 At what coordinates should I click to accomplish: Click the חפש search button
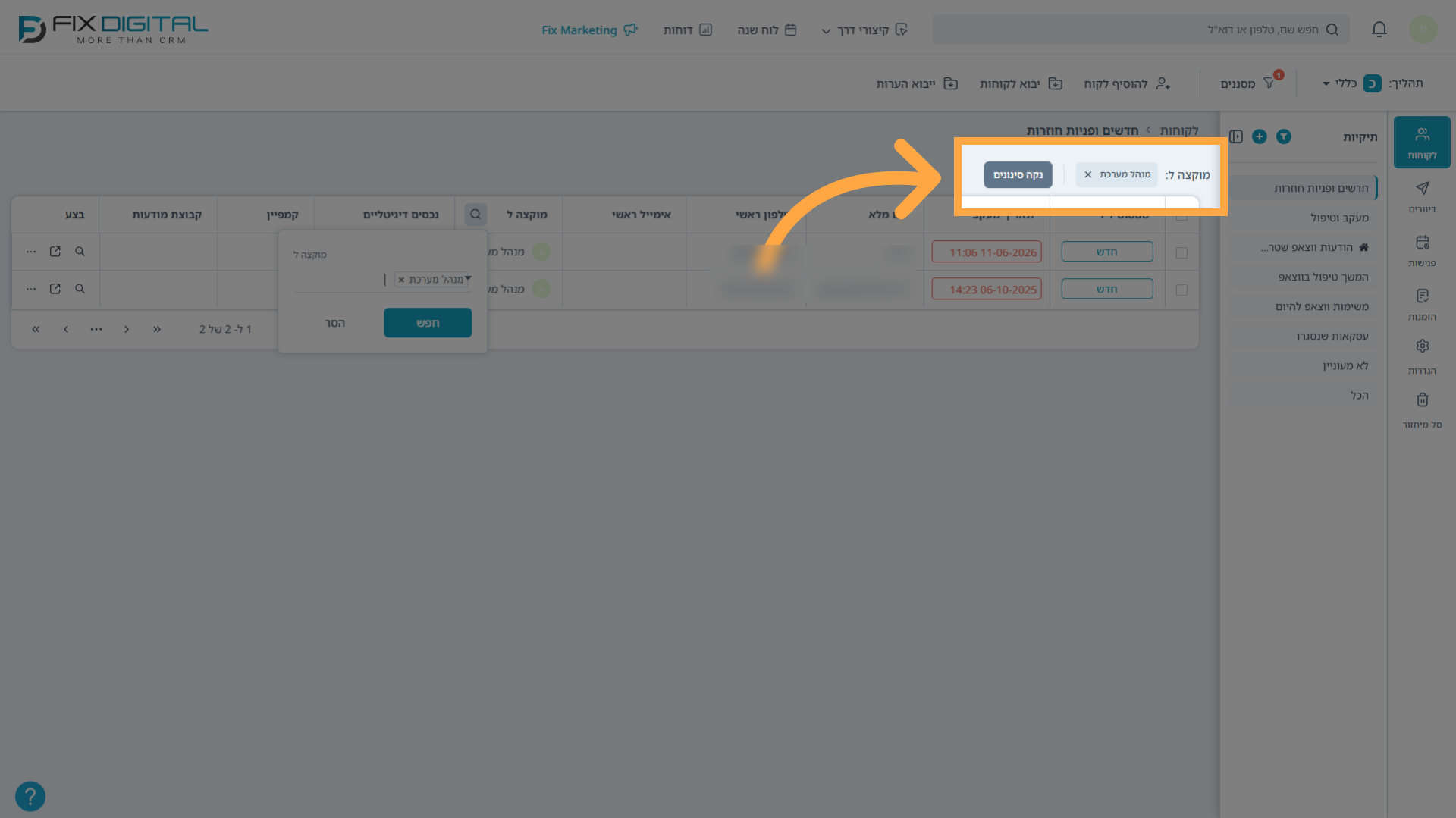tap(428, 323)
